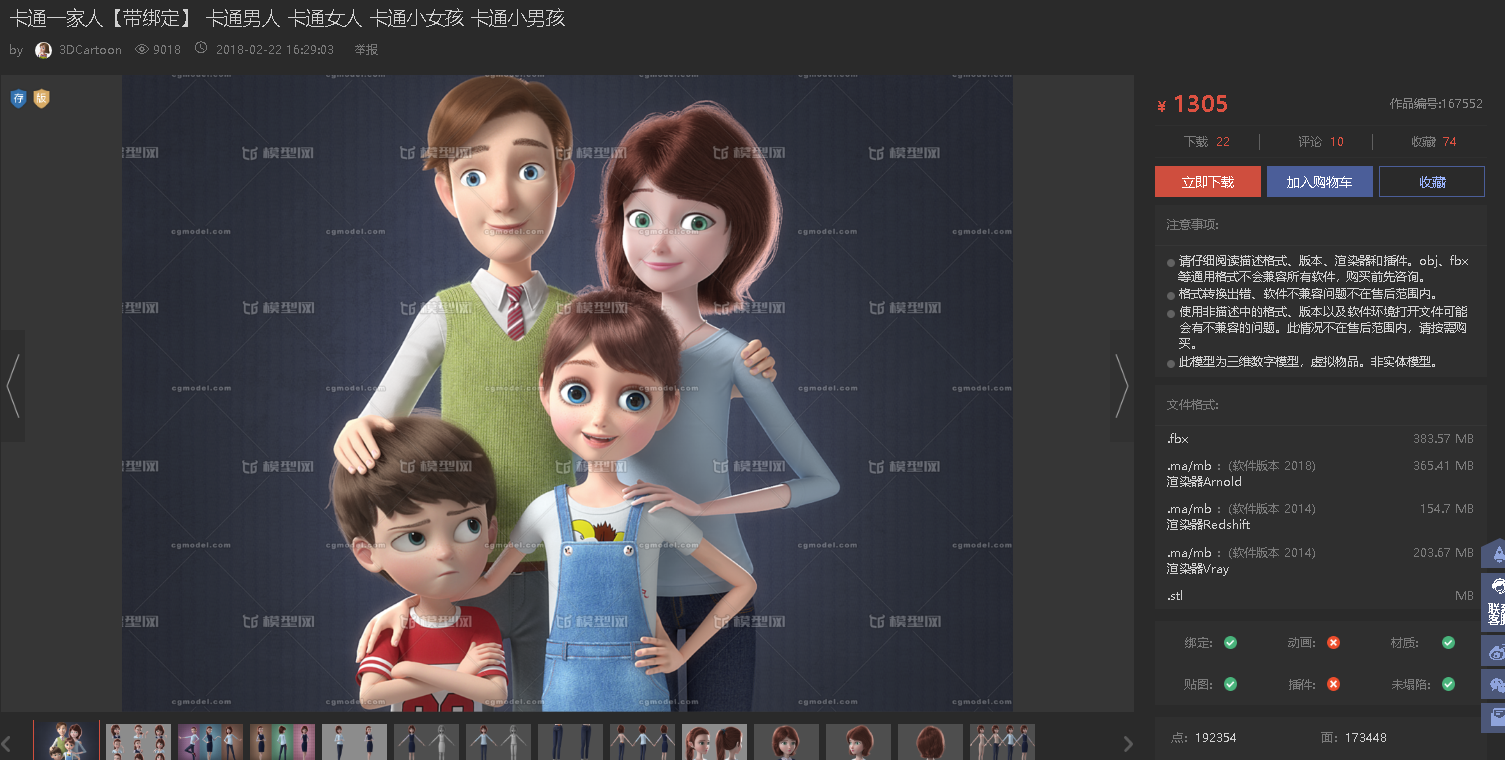Click the price ¥1305
This screenshot has height=760, width=1505.
[x=1192, y=104]
